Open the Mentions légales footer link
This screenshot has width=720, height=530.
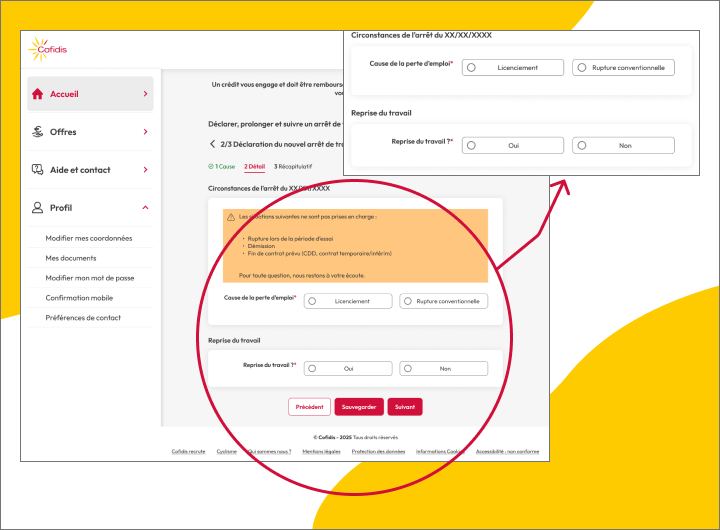[x=322, y=451]
